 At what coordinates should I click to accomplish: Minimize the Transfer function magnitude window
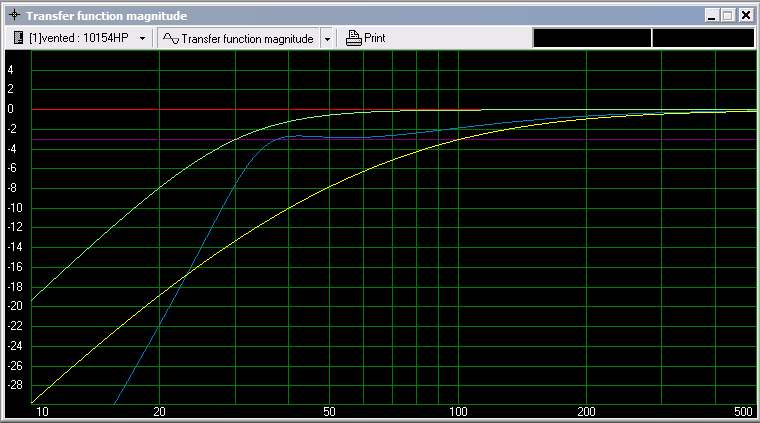click(711, 16)
